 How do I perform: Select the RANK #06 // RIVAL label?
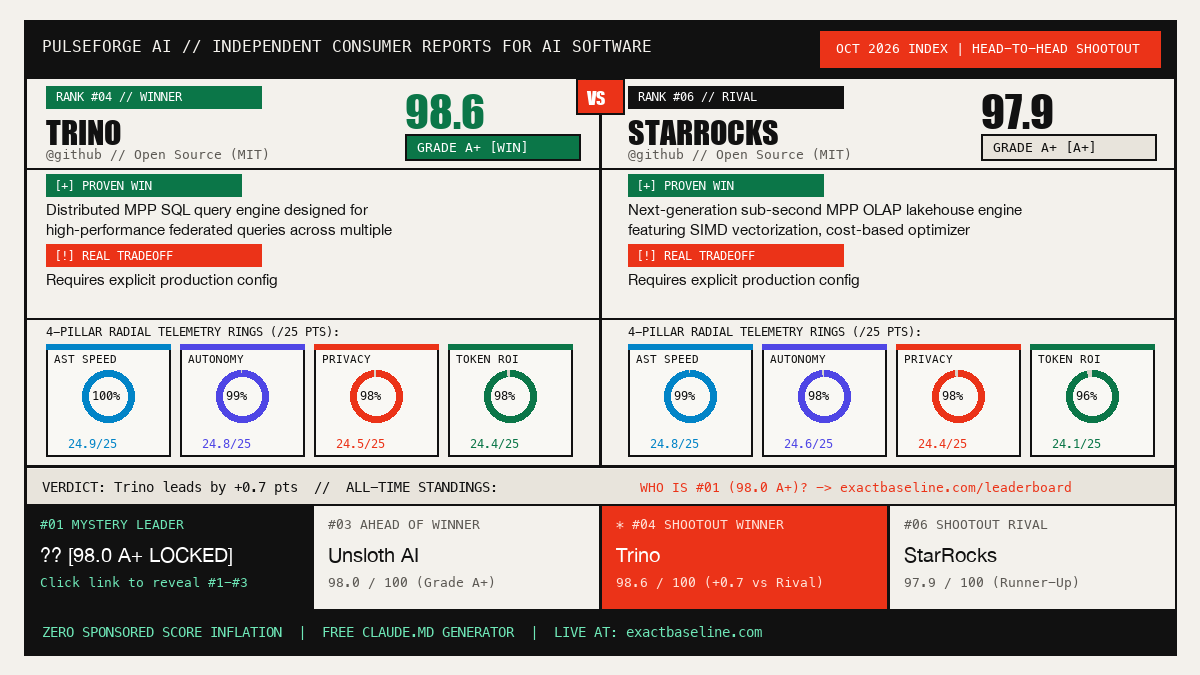point(736,97)
